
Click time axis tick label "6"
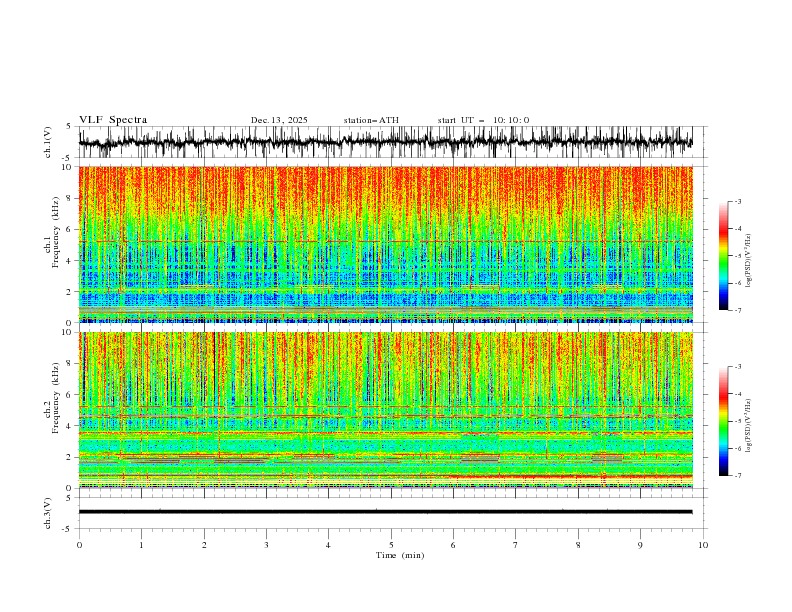pos(454,545)
